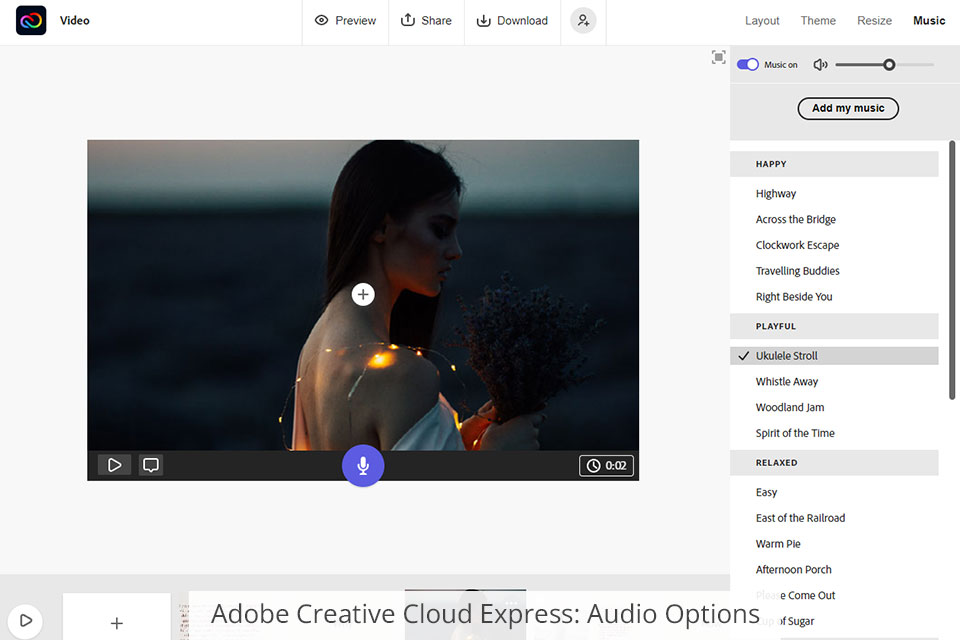Open the Layout tab
960x640 pixels.
tap(762, 20)
